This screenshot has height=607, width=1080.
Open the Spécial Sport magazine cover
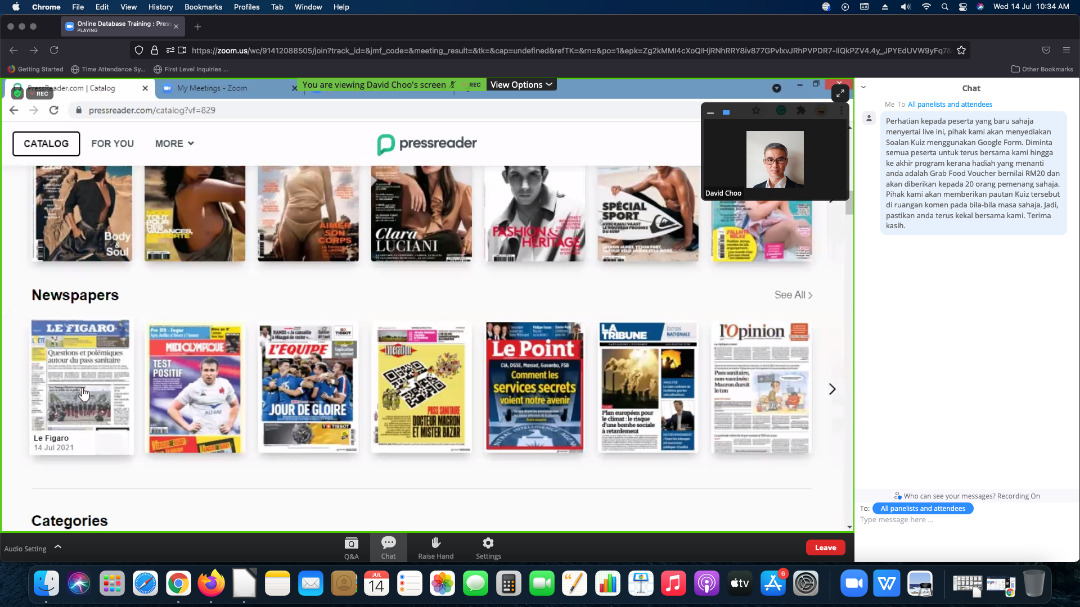[x=647, y=214]
